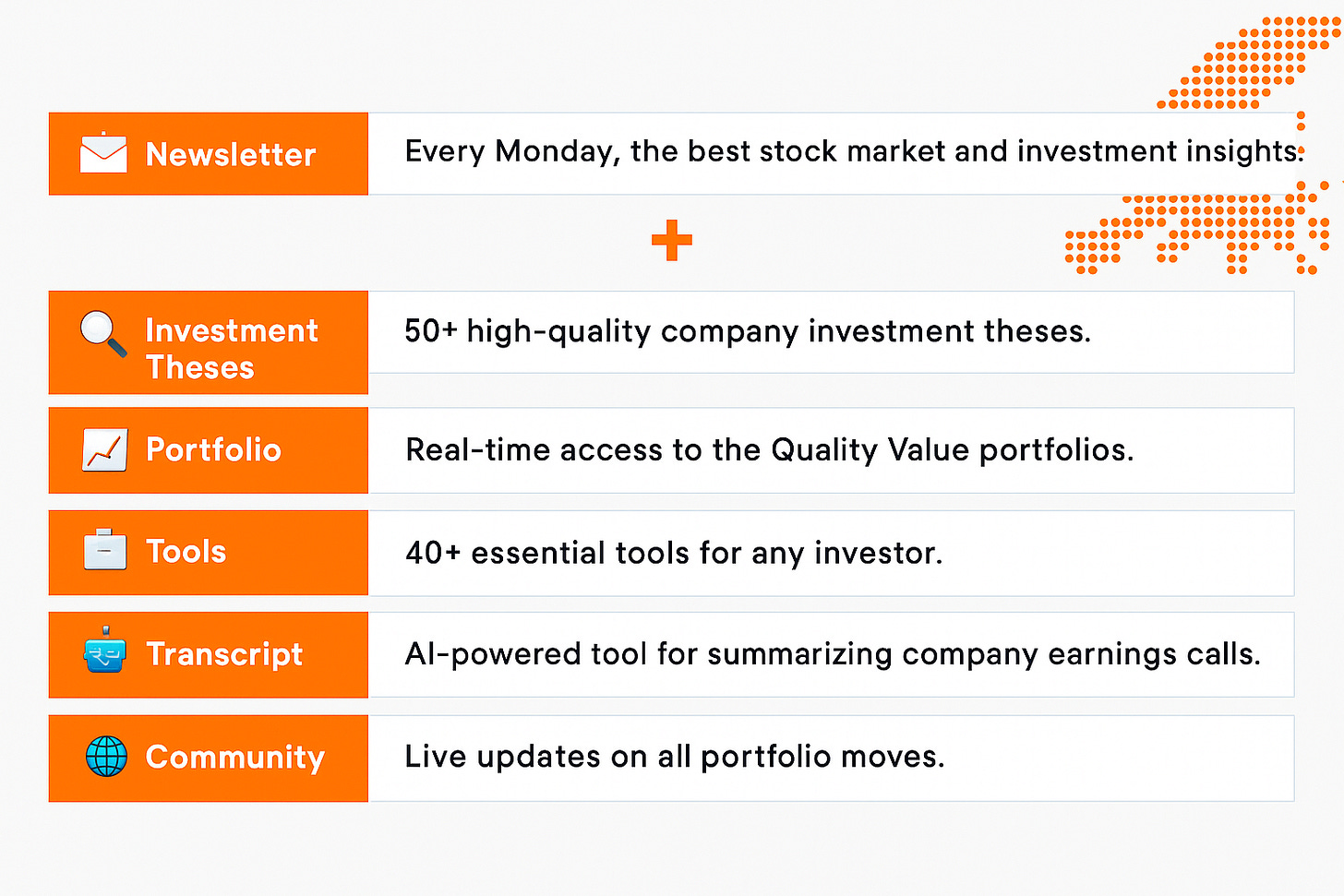Select the Community label
This screenshot has width=1344, height=896.
235,758
